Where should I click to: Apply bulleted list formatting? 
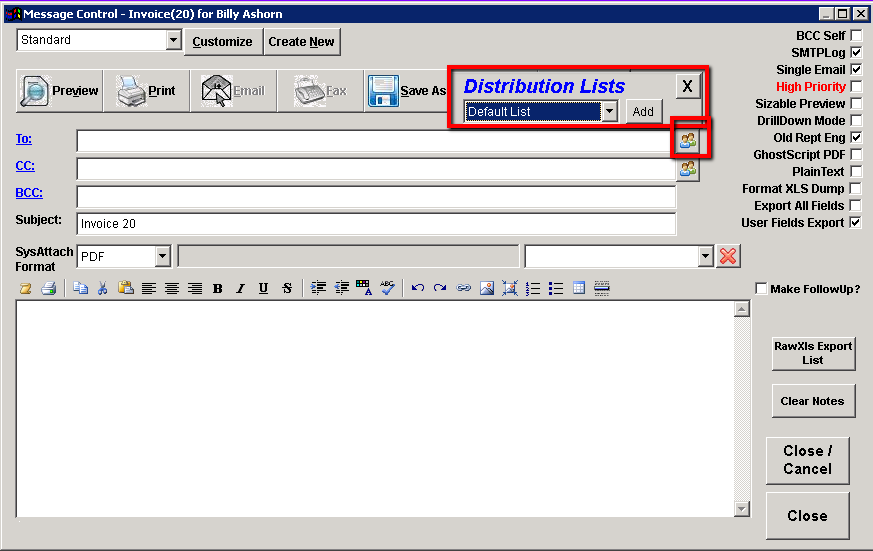click(556, 288)
